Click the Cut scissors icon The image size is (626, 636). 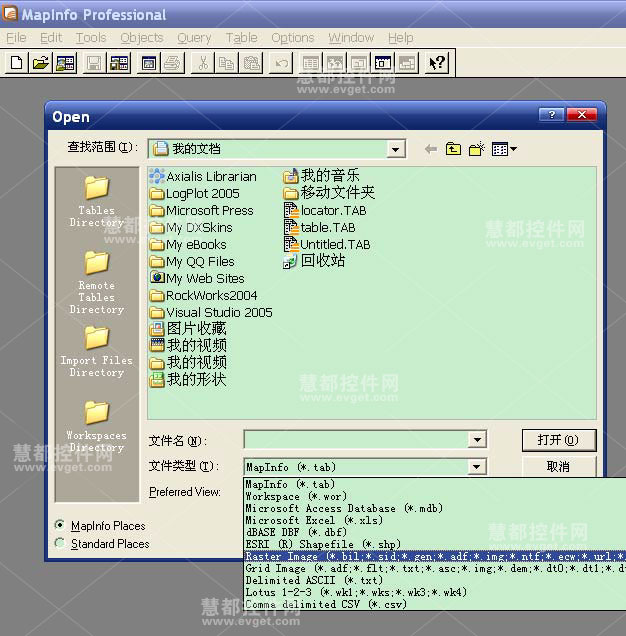[x=203, y=62]
